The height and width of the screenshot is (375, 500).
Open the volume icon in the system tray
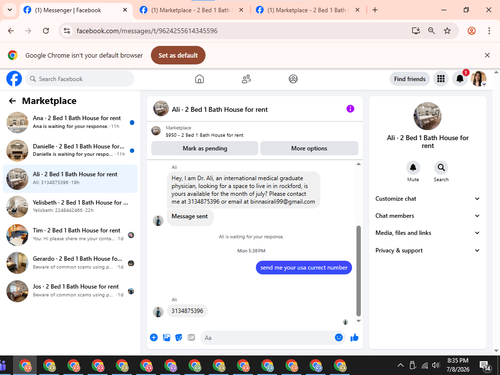436,365
